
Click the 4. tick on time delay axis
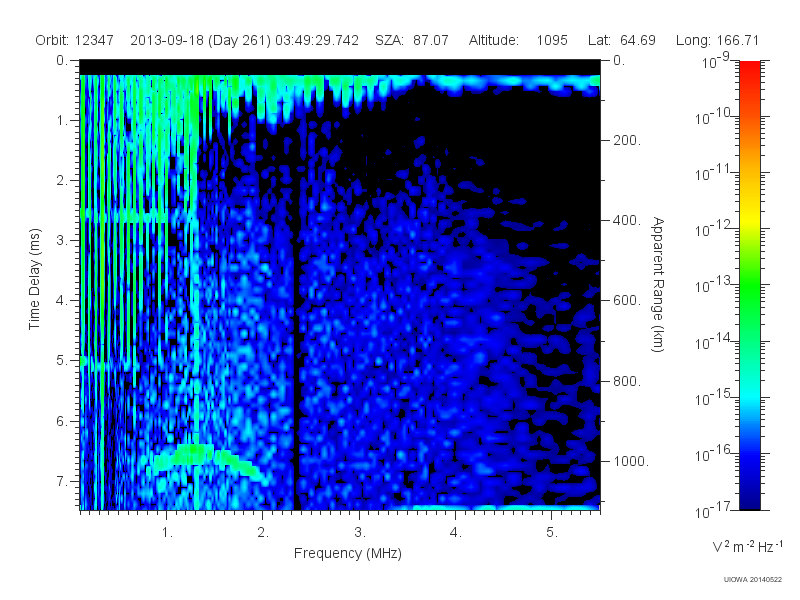click(x=61, y=301)
